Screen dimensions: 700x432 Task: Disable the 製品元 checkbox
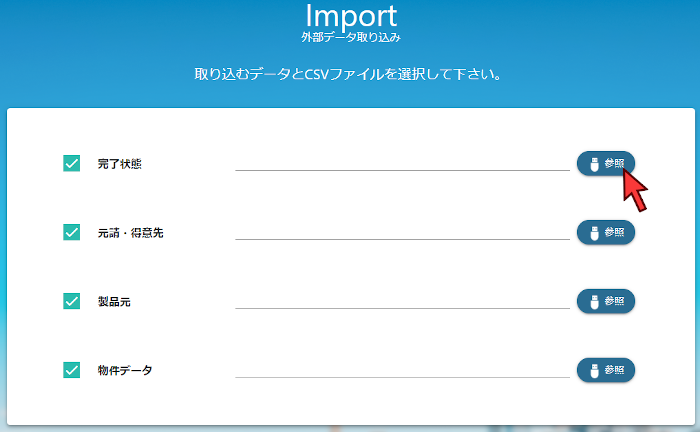coord(72,301)
